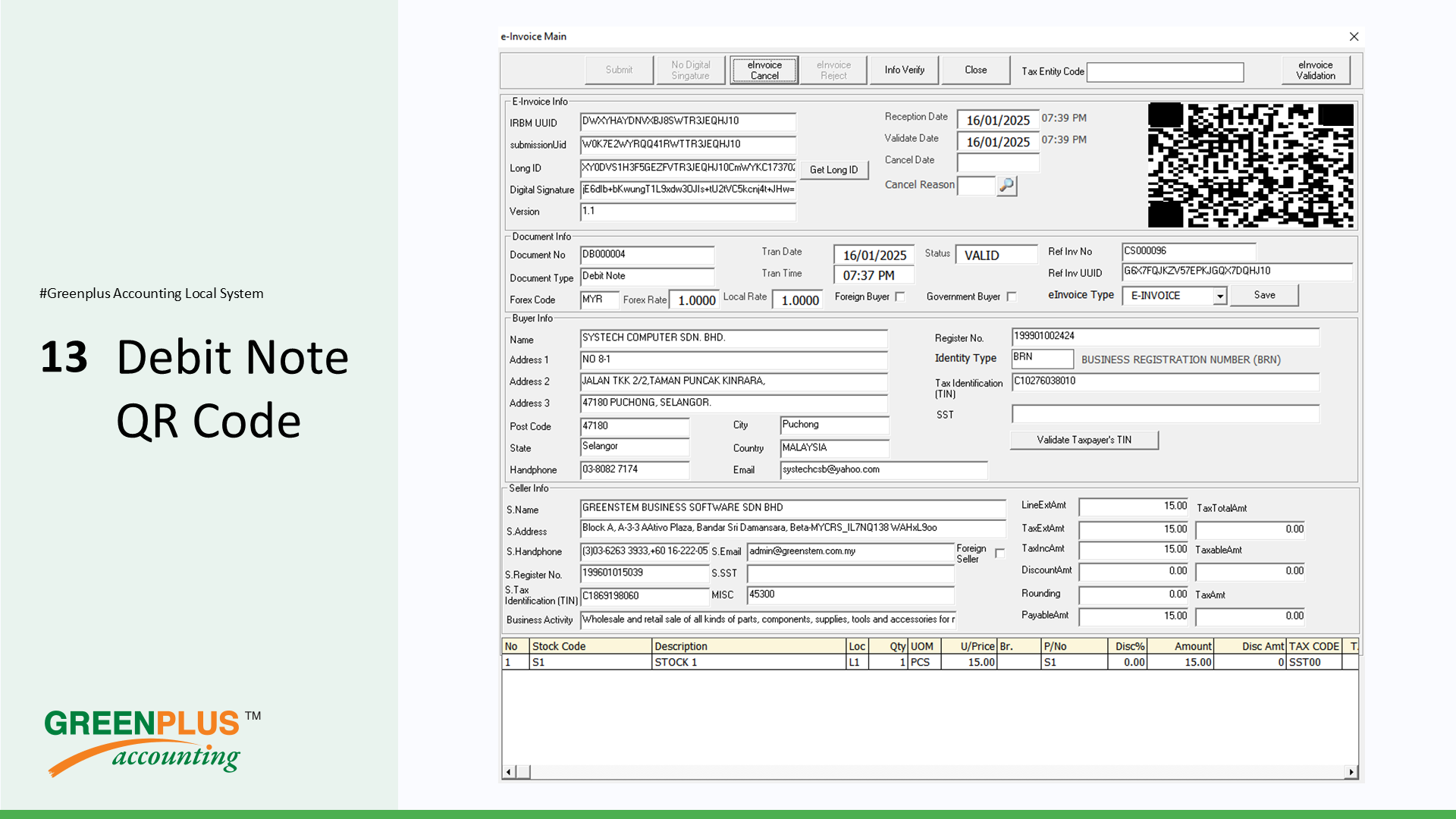Viewport: 1456px width, 819px height.
Task: Select the STOCK 1 description cell
Action: (748, 662)
